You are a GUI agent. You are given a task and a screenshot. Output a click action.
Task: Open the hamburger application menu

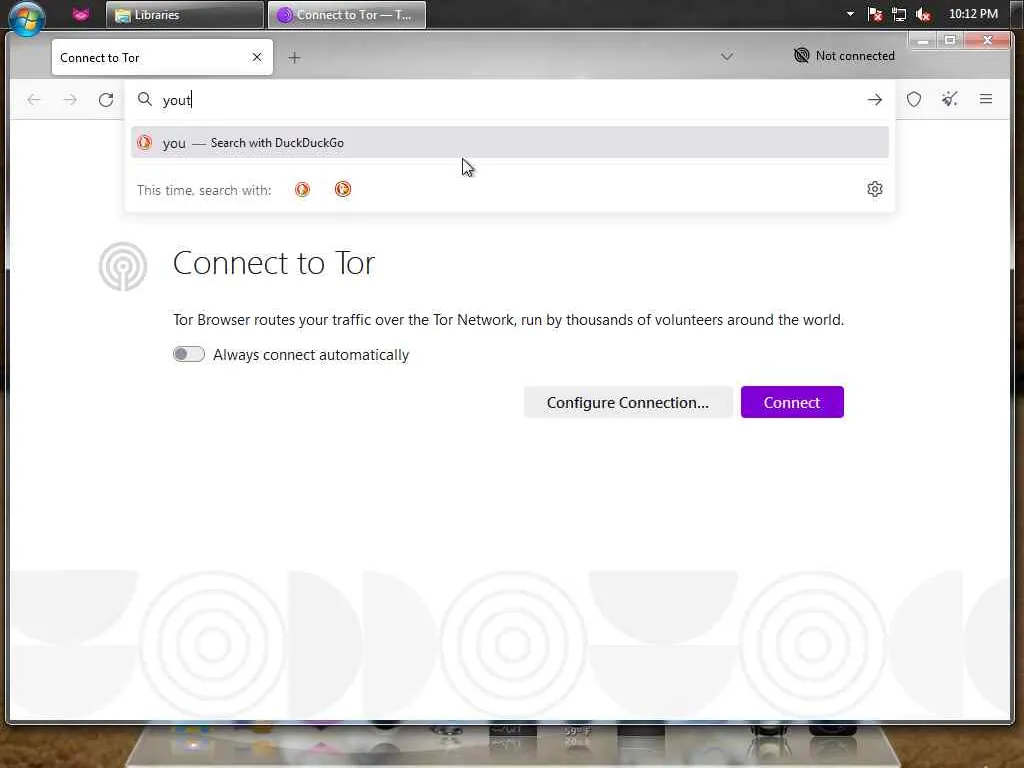(985, 99)
